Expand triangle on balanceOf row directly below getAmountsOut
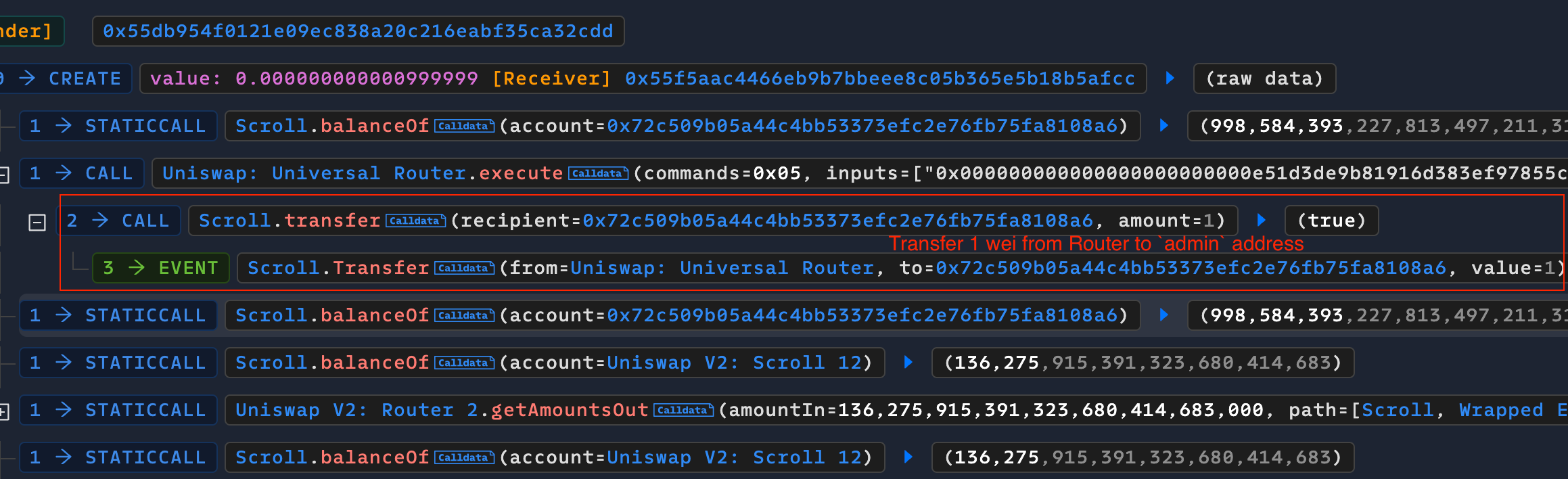The height and width of the screenshot is (479, 1568). (908, 457)
